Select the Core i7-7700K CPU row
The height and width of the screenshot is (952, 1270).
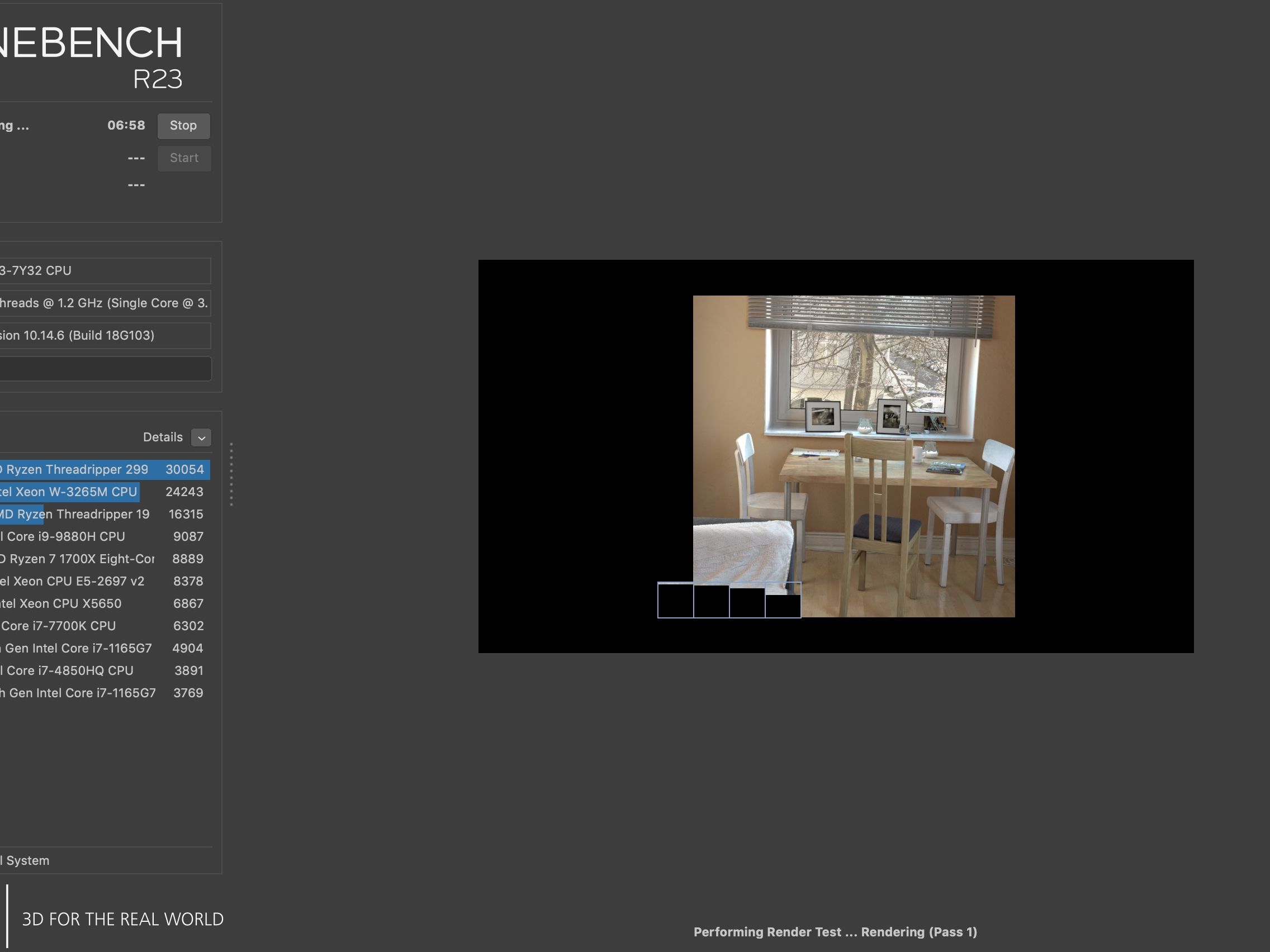tap(103, 626)
